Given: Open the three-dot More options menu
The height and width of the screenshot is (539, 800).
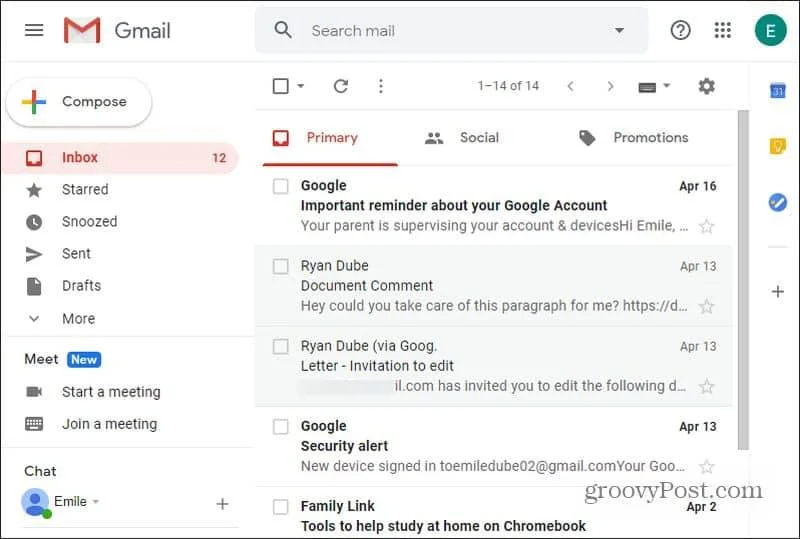Looking at the screenshot, I should (381, 86).
